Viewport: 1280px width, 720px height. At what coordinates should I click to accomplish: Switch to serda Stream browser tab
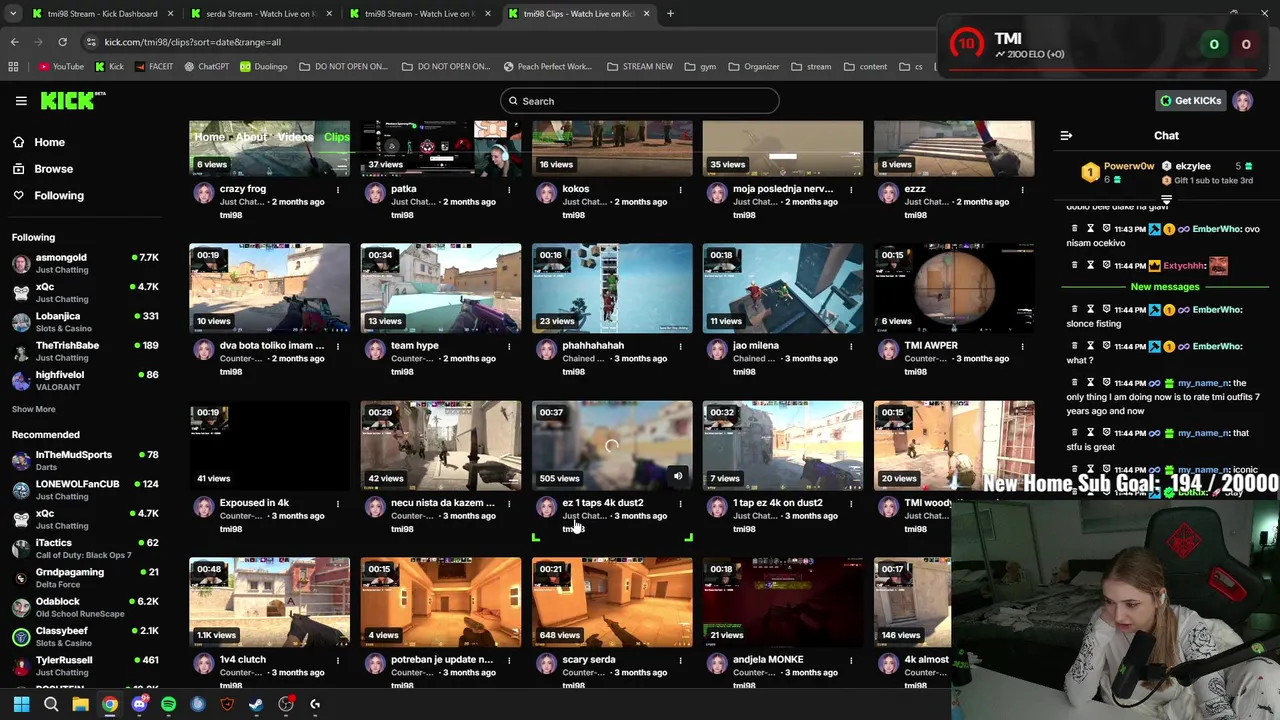pyautogui.click(x=261, y=14)
